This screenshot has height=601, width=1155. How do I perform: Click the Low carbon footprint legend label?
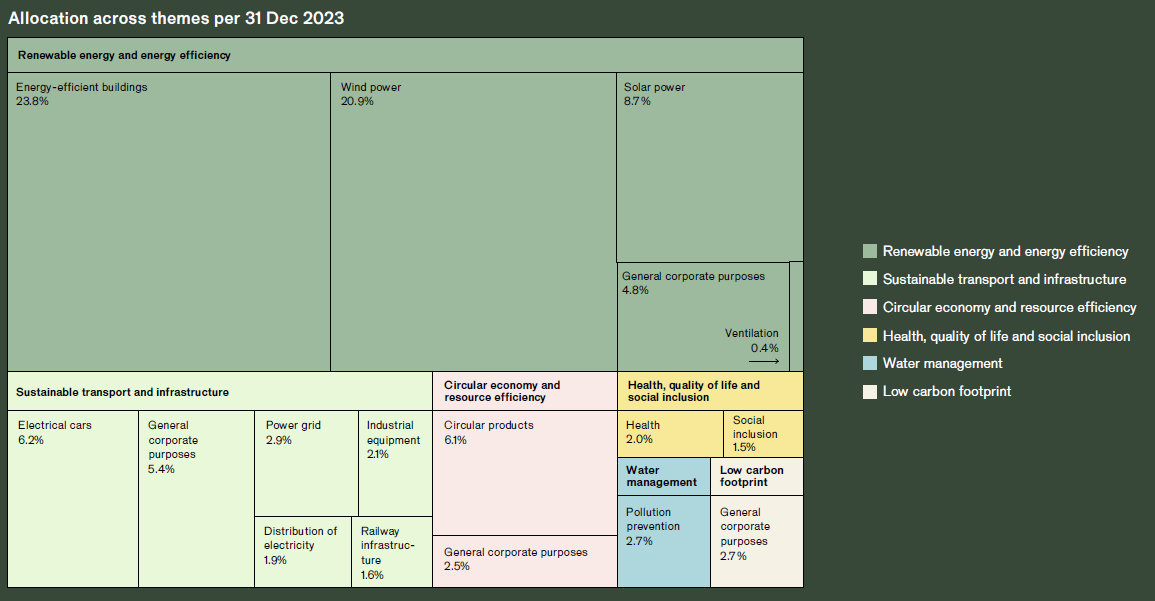click(946, 392)
